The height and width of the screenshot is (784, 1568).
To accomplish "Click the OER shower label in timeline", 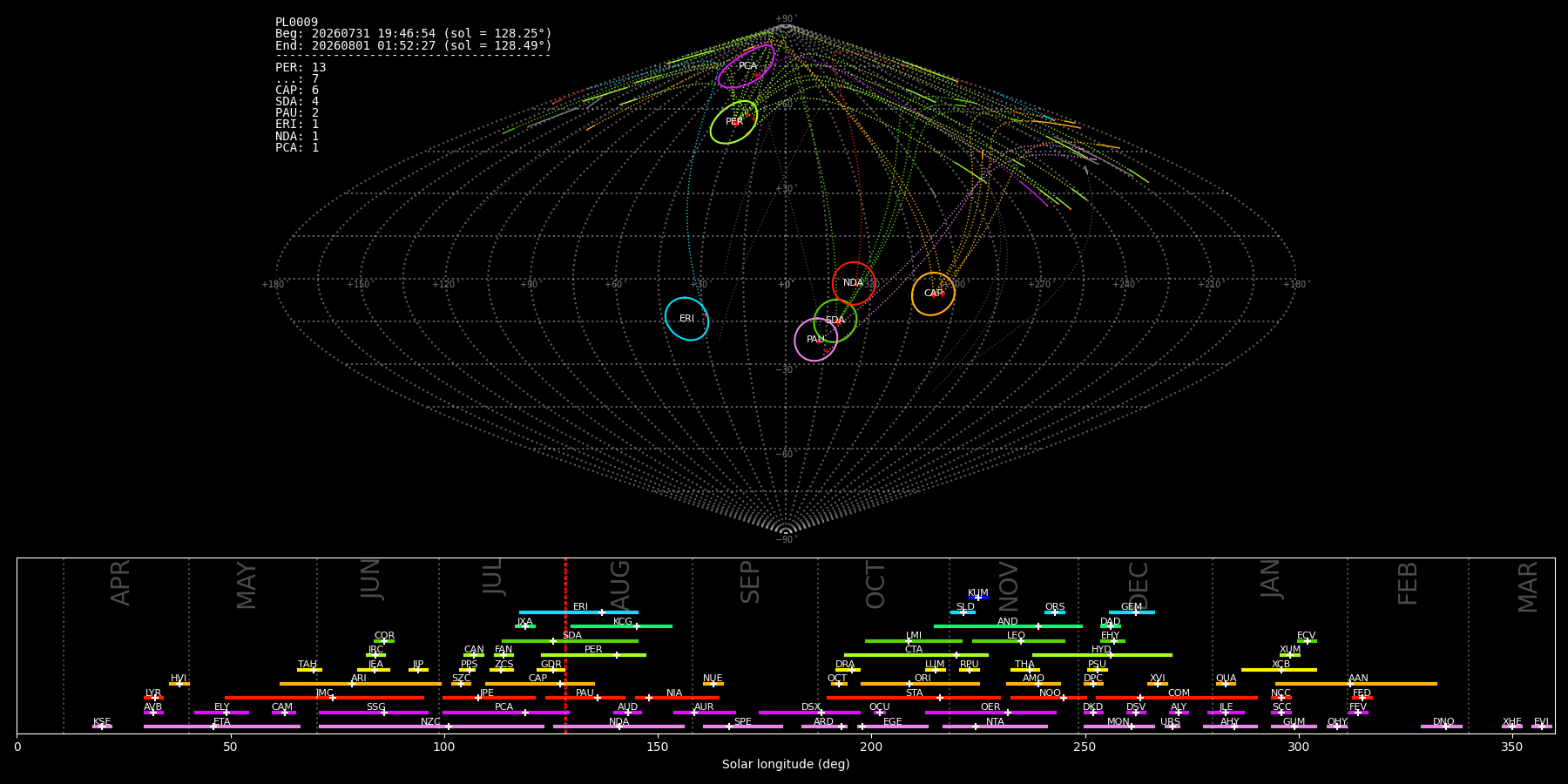I will coord(990,707).
